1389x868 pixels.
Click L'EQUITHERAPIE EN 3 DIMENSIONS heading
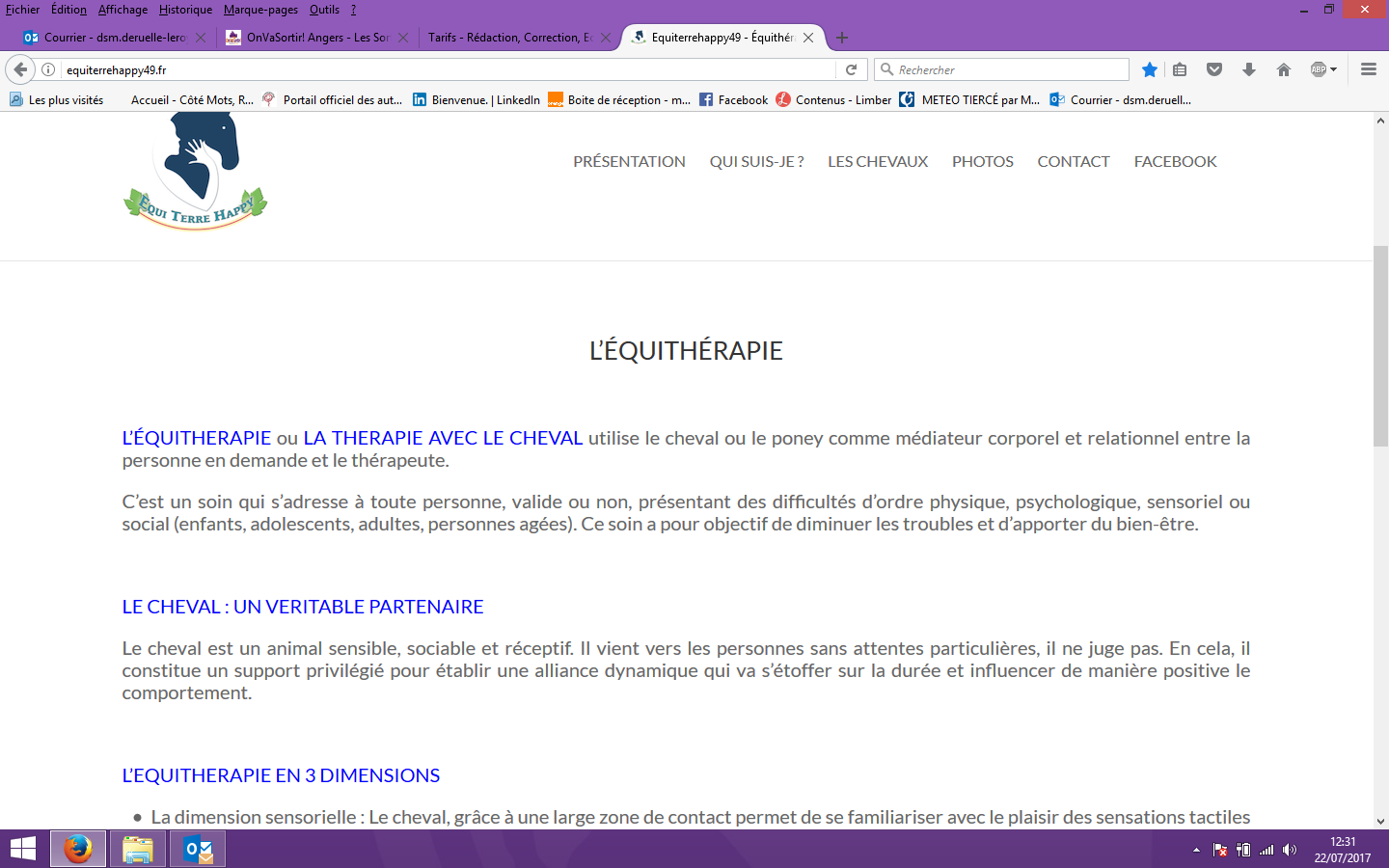(281, 775)
